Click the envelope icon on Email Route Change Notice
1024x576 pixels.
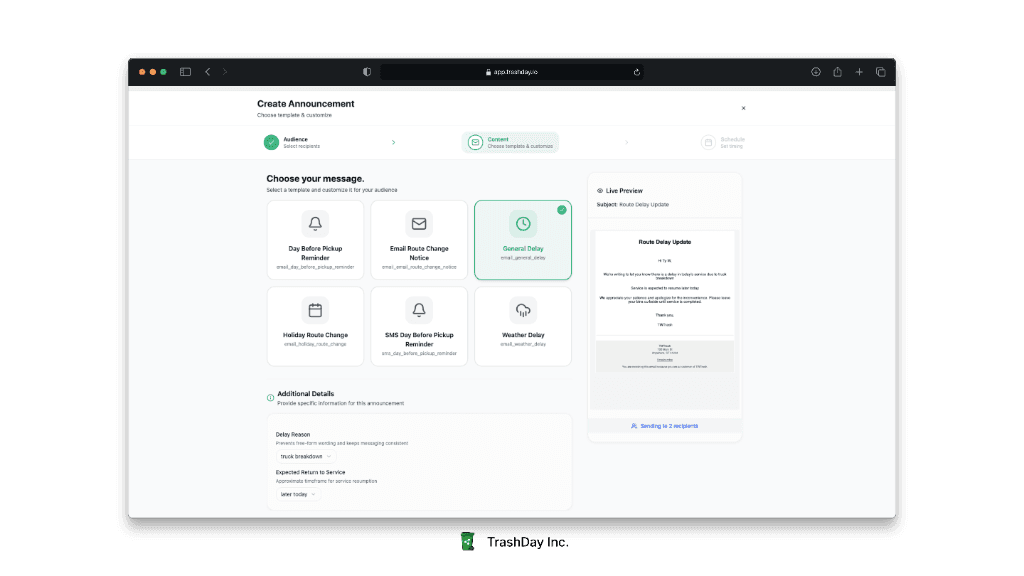pyautogui.click(x=420, y=223)
